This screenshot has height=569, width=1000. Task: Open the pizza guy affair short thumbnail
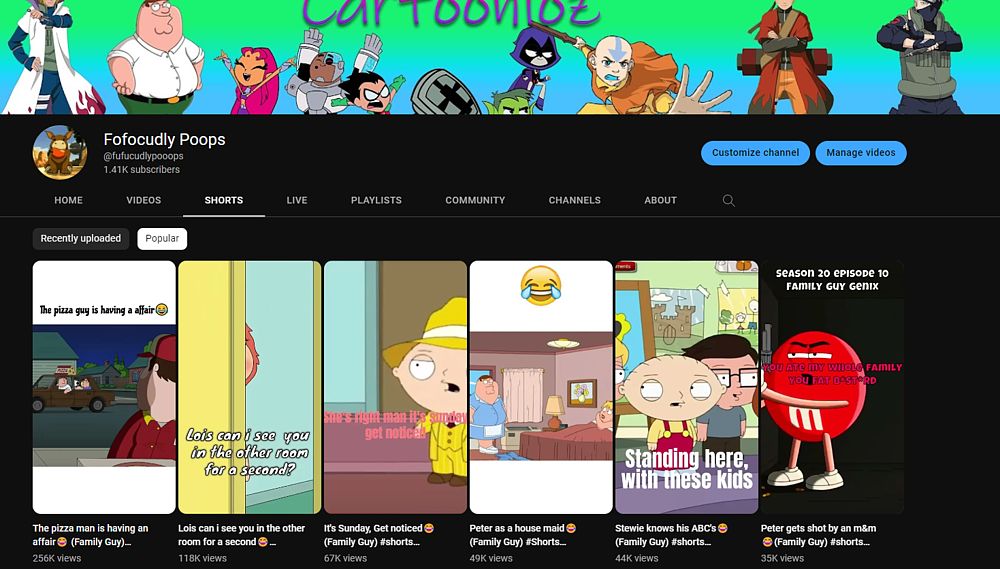tap(104, 387)
